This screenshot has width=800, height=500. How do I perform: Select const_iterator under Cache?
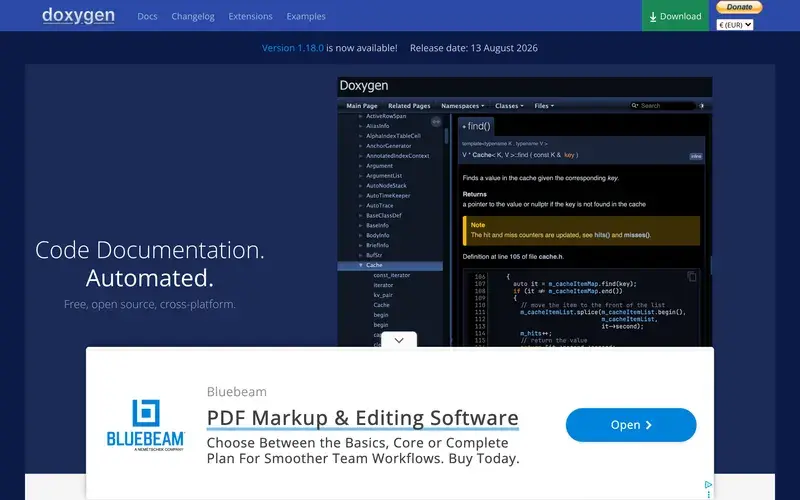(x=391, y=275)
